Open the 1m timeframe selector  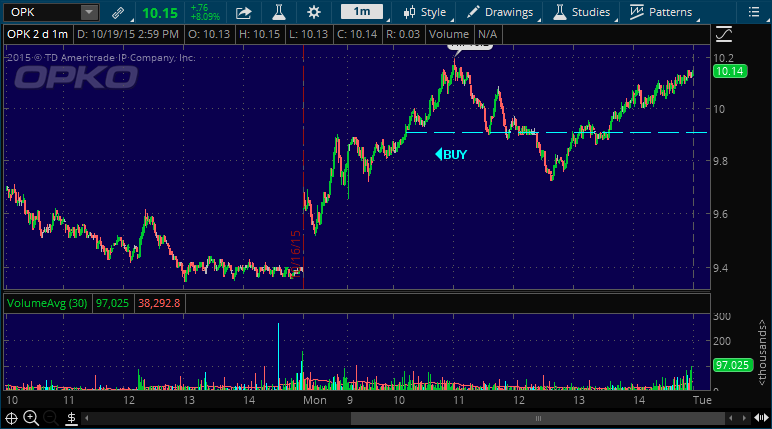click(362, 12)
